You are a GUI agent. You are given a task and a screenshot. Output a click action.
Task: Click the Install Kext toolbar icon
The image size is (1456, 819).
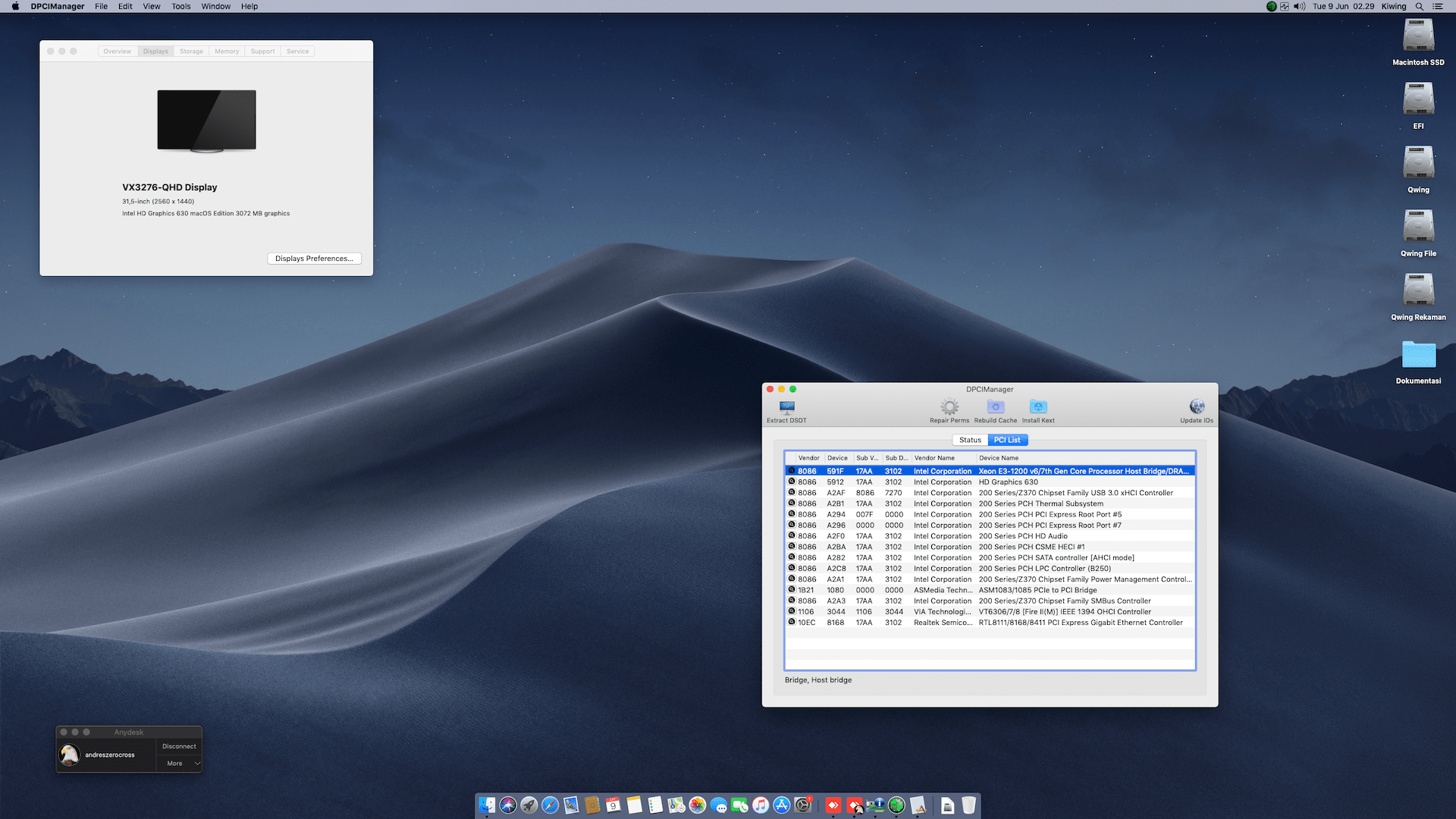click(x=1038, y=407)
